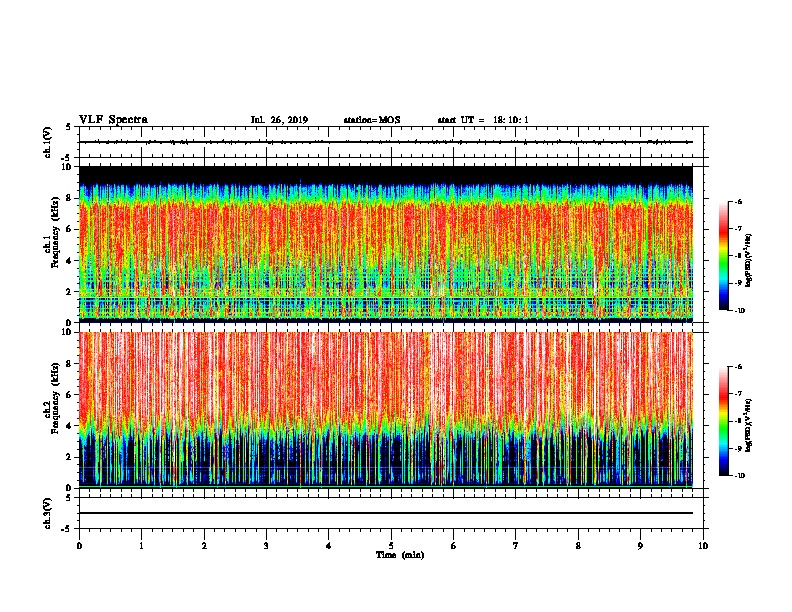Click the log(PSD) label beside ch.2 color bar
Image resolution: width=792 pixels, height=612 pixels.
pyautogui.click(x=749, y=426)
